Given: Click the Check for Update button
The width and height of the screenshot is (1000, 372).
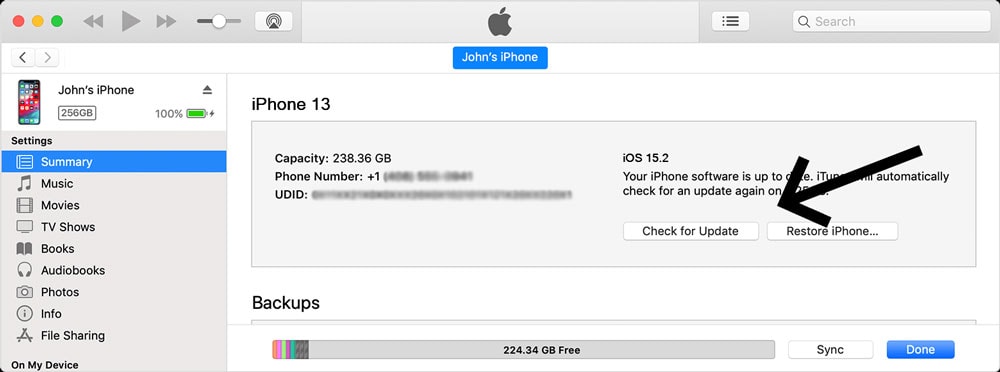Looking at the screenshot, I should [691, 231].
